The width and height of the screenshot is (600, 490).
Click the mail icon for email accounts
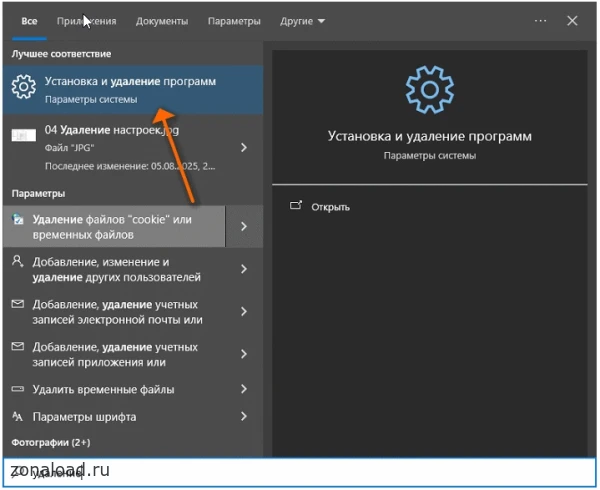point(18,304)
